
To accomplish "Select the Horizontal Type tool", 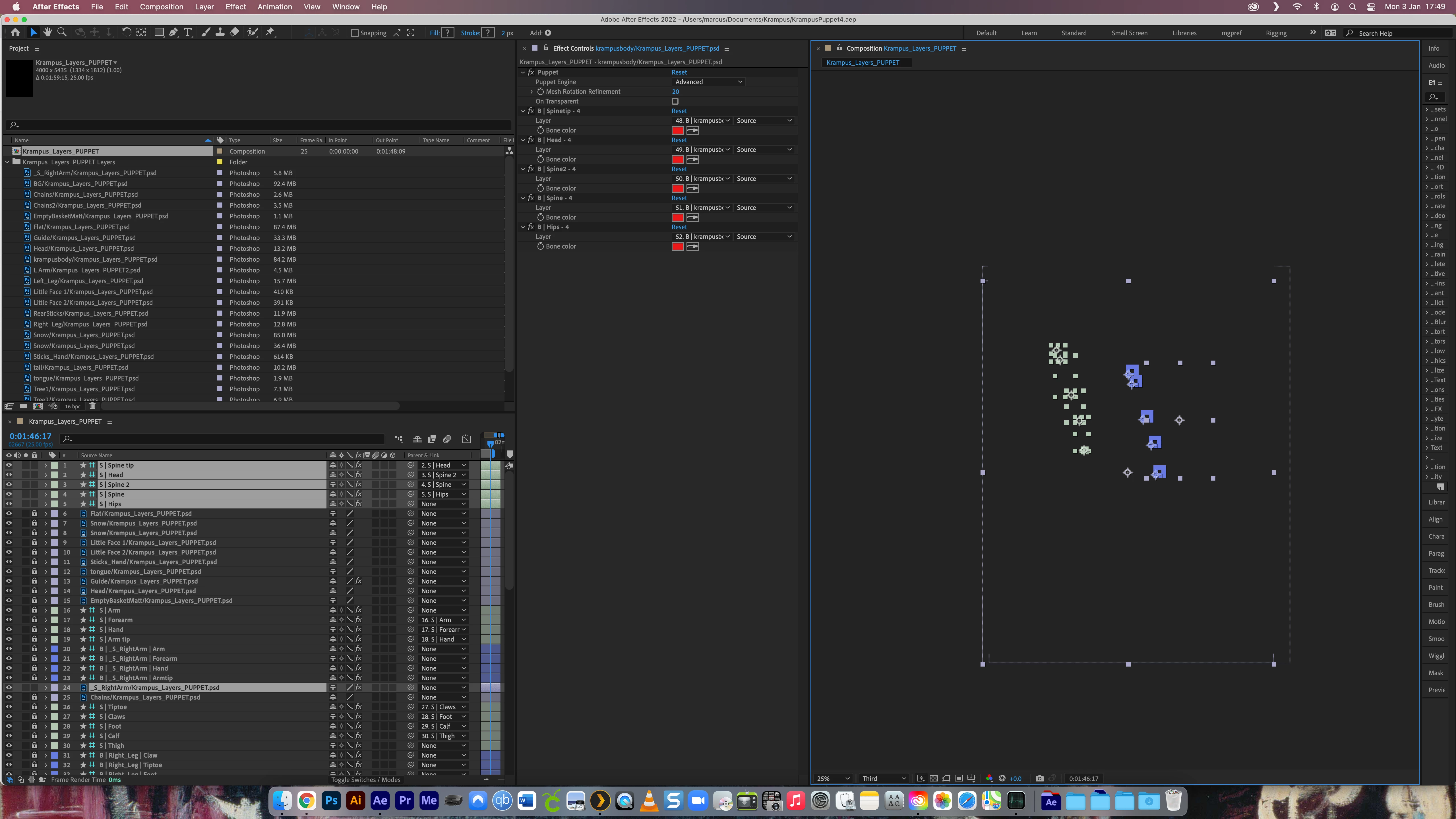I will tap(188, 33).
